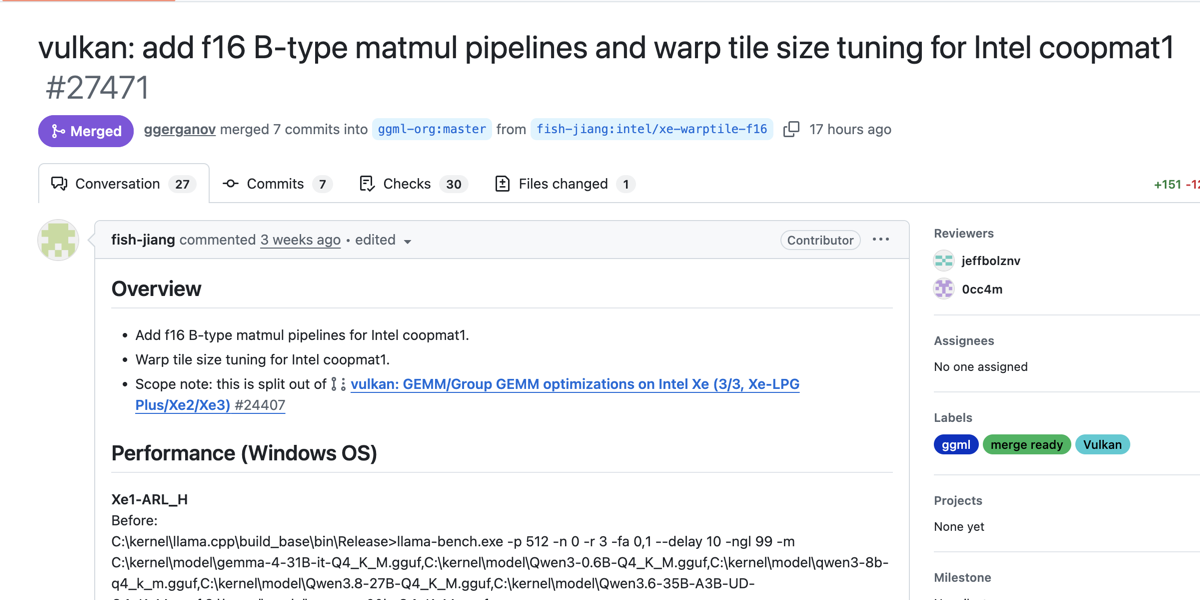Click the 'Performance (Windows OS)' heading
The height and width of the screenshot is (600, 1200).
[x=244, y=453]
